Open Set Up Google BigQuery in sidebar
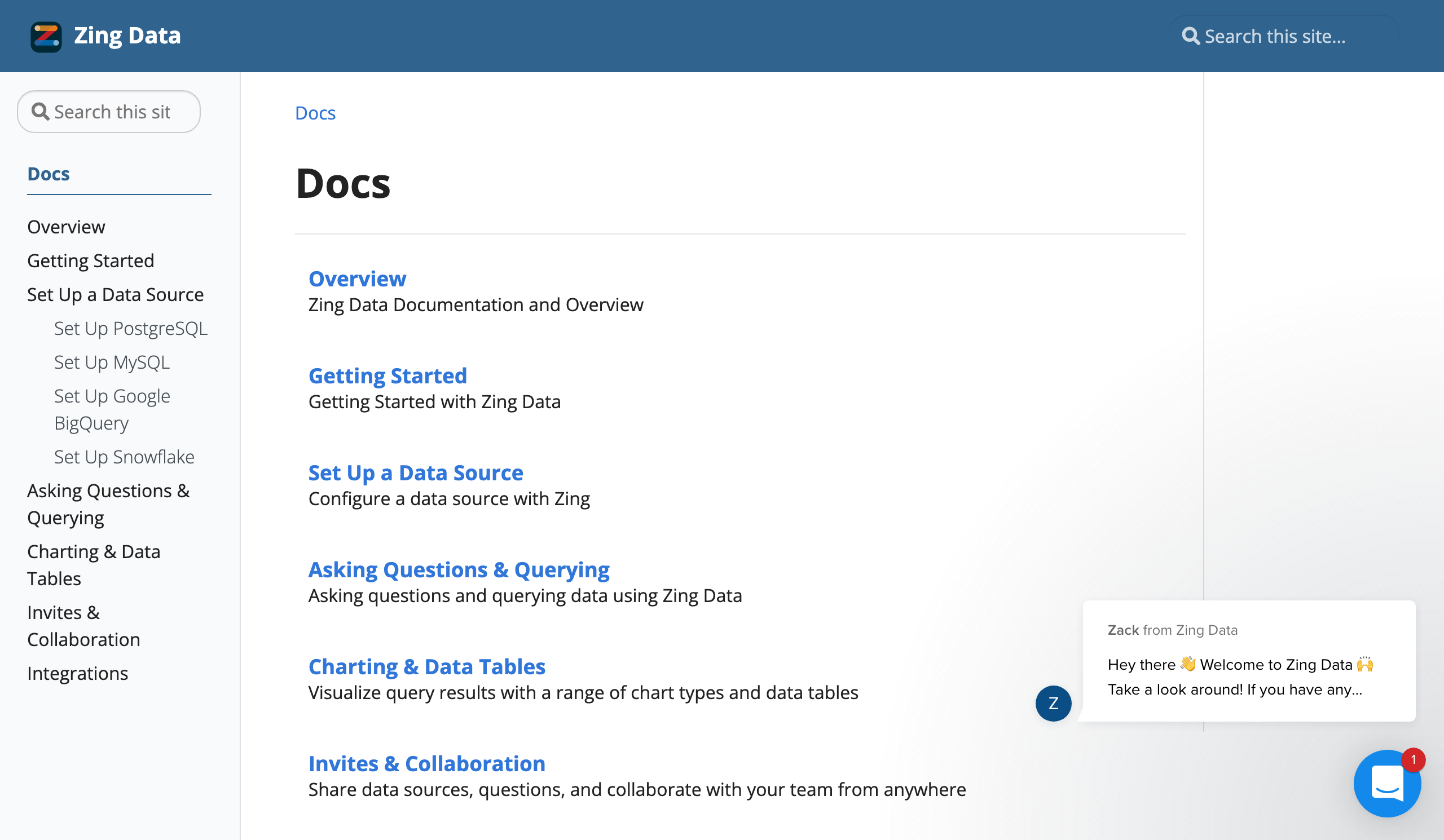This screenshot has width=1444, height=840. tap(112, 409)
